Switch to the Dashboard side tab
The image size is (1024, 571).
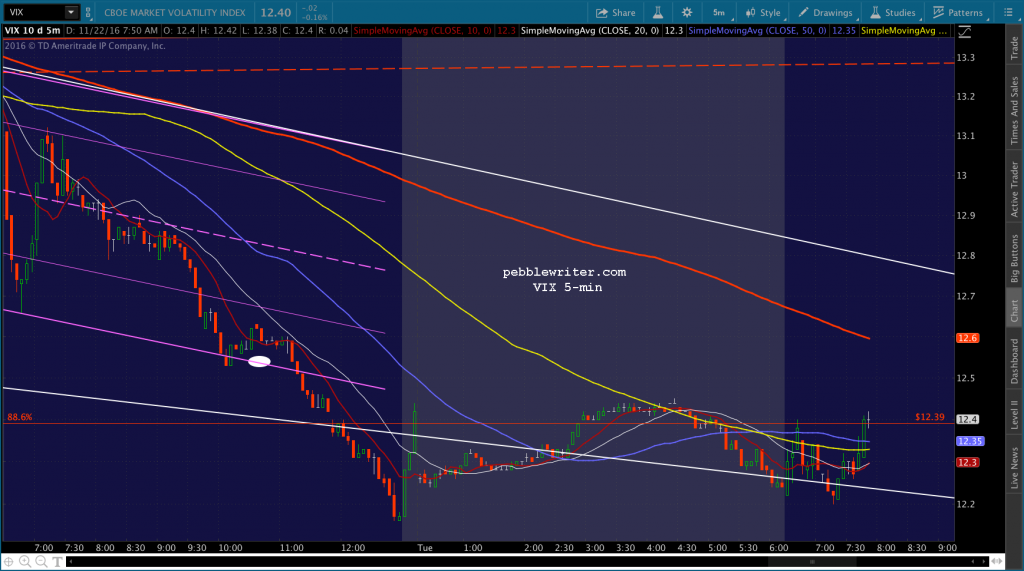click(x=1014, y=361)
